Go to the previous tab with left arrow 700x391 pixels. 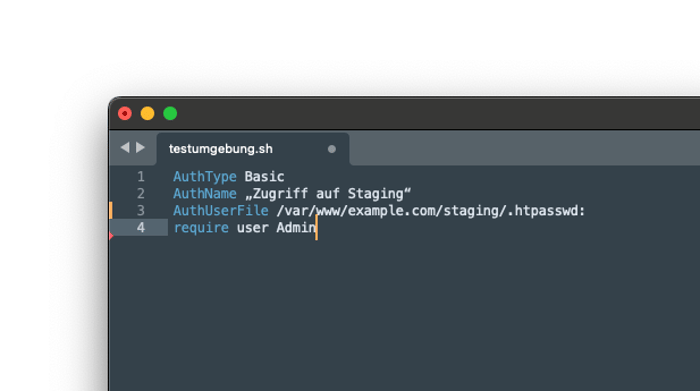(125, 147)
